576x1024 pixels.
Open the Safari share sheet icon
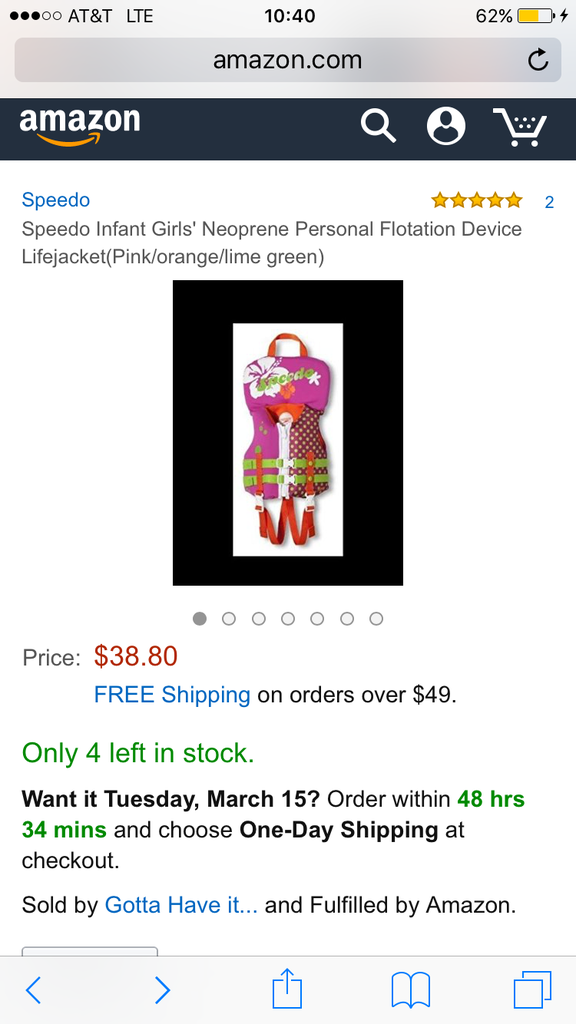[x=287, y=988]
